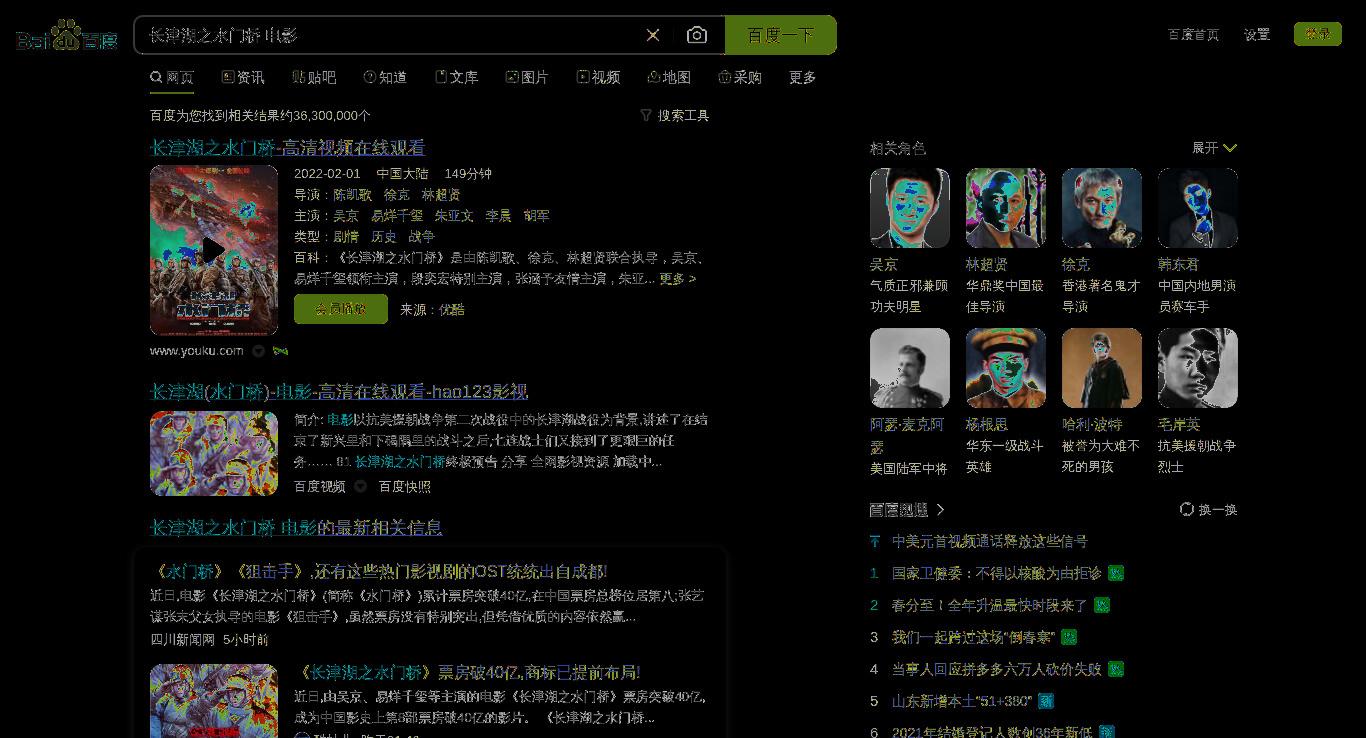Expand the 更多 menu

802,77
